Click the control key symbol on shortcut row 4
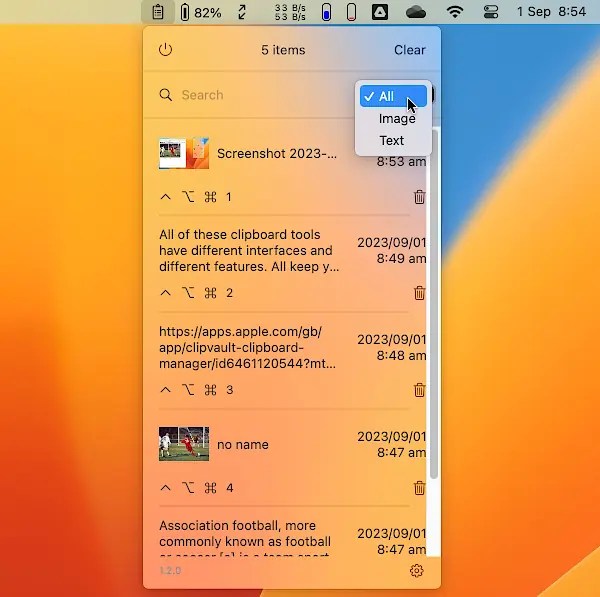This screenshot has height=597, width=600. point(165,488)
